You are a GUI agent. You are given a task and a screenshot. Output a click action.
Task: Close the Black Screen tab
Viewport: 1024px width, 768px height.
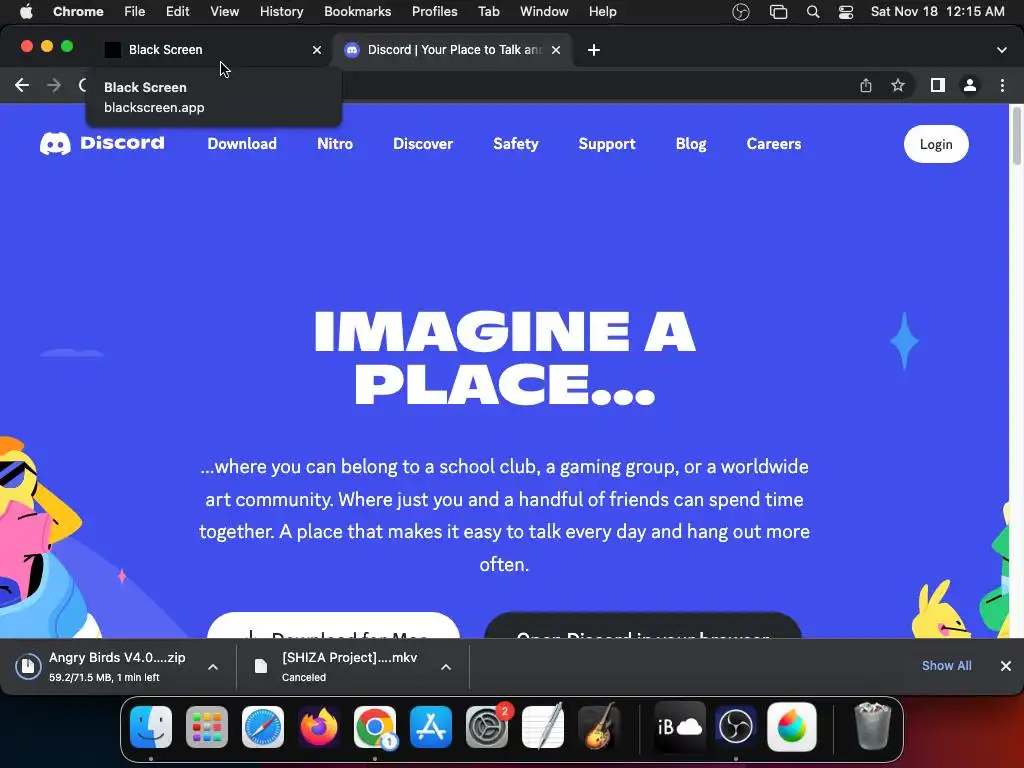click(x=317, y=50)
